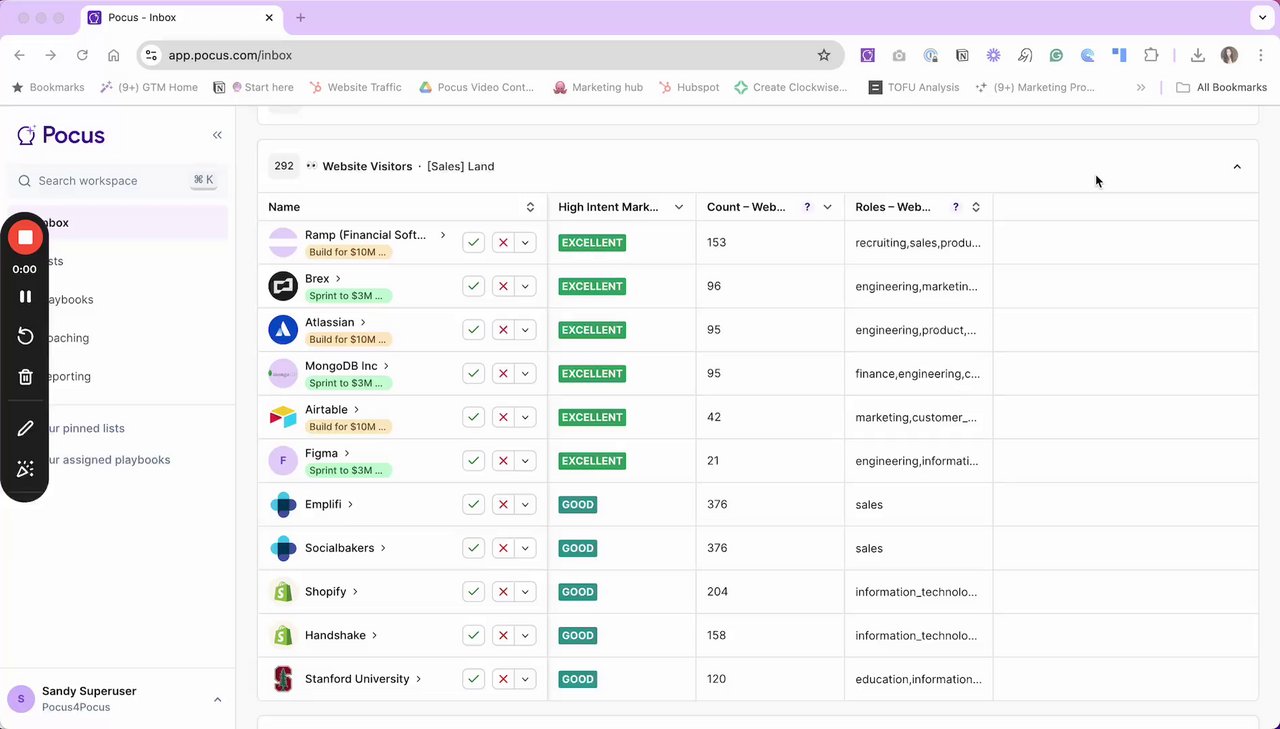The width and height of the screenshot is (1280, 729).
Task: Bookmark this page with the star icon
Action: (x=824, y=55)
